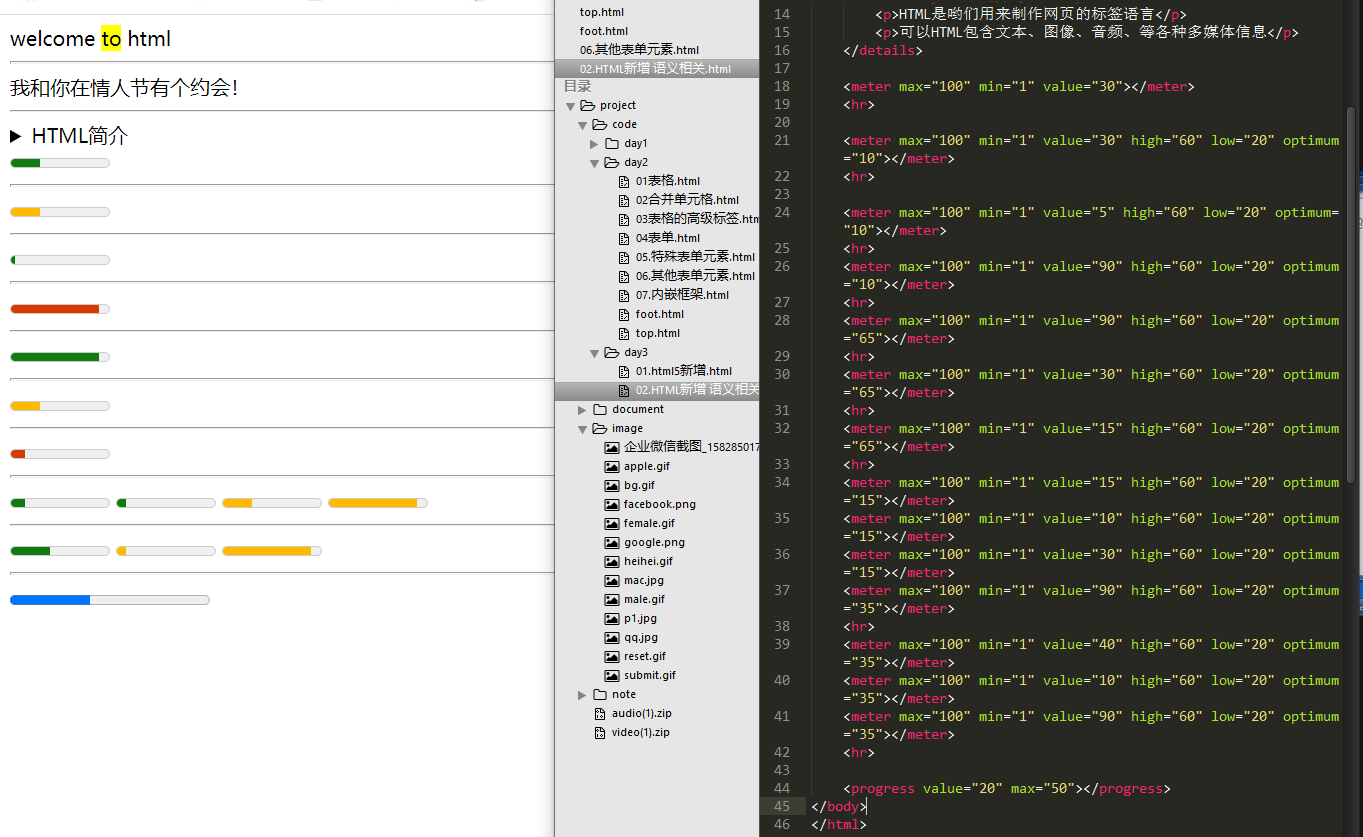This screenshot has height=837, width=1363.
Task: Click the image icon next to p1.jpg
Action: [611, 618]
